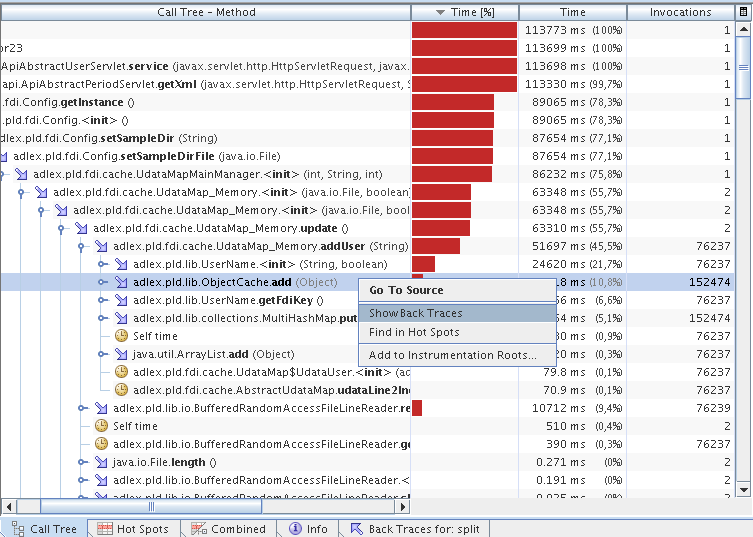Select Config.setSampleDir (String) row

(x=367, y=138)
